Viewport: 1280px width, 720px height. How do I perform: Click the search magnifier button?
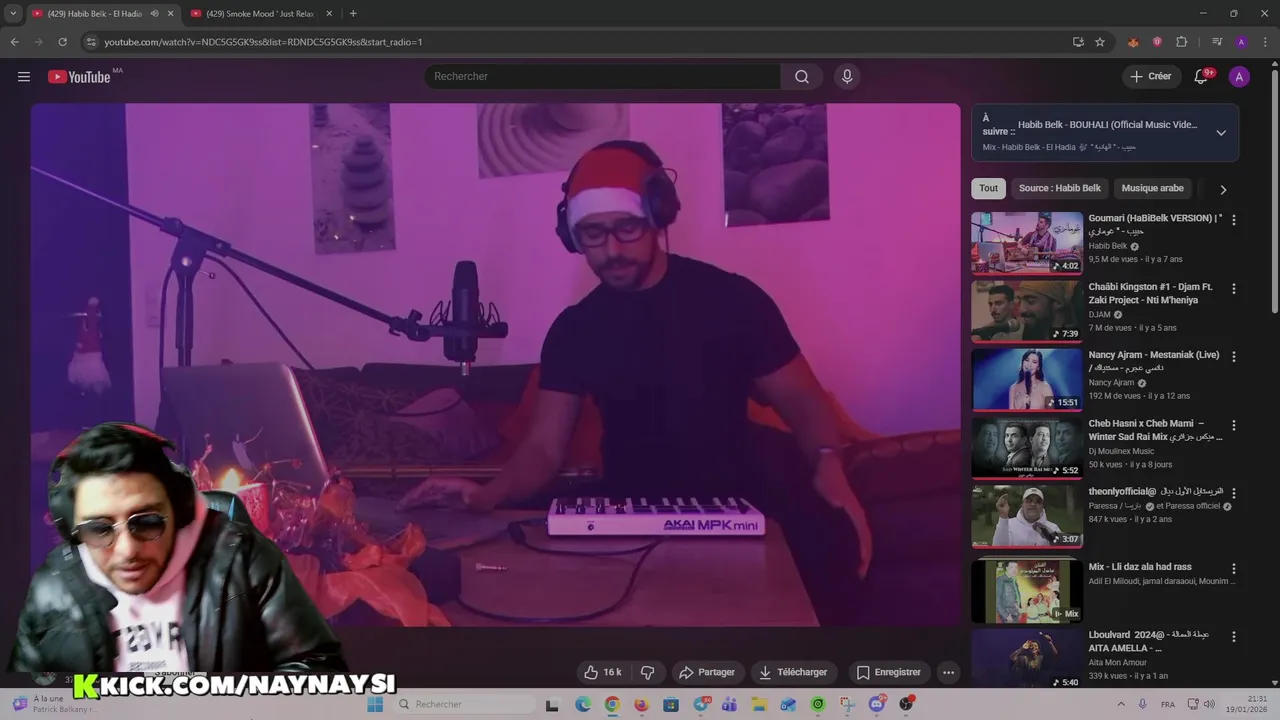click(802, 77)
